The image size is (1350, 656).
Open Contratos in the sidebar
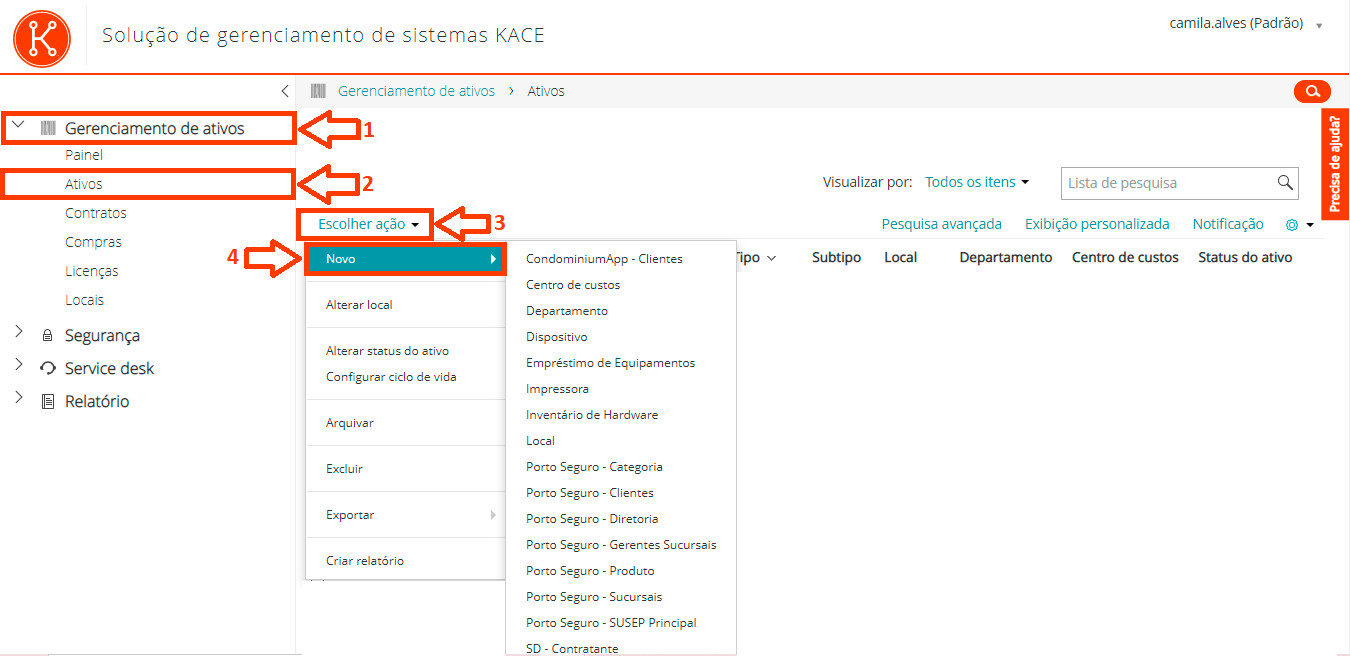pos(96,213)
